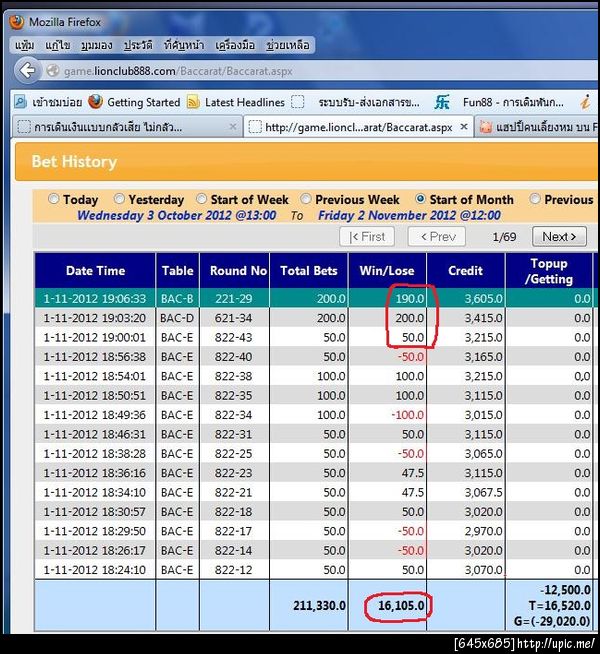Select the Previous Week option
This screenshot has height=654, width=600.
pyautogui.click(x=306, y=199)
